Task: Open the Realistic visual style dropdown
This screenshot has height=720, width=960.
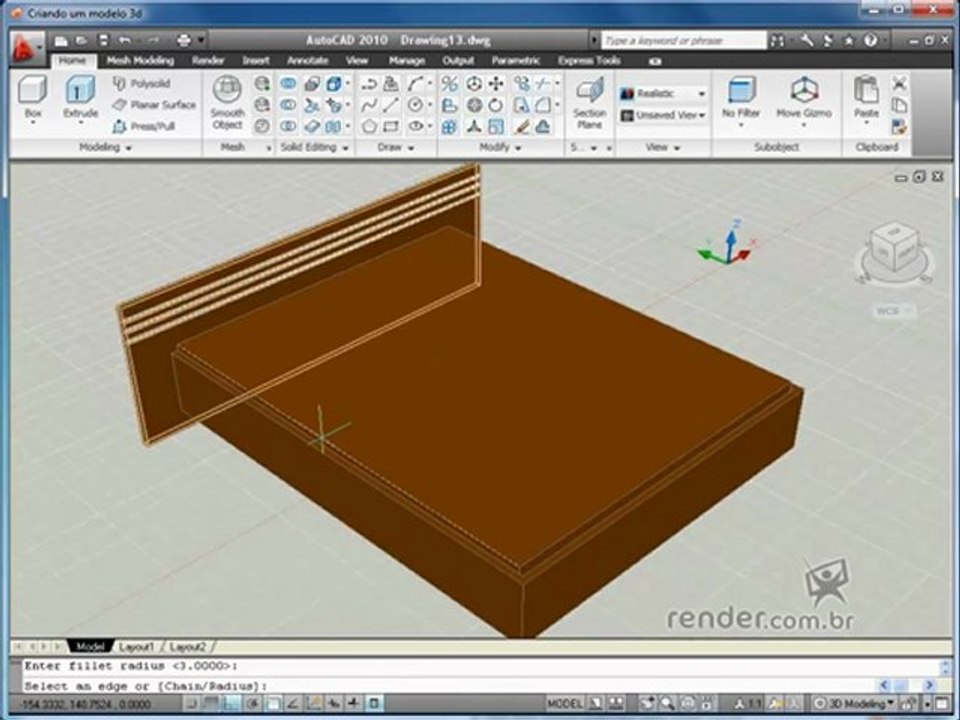Action: (663, 94)
